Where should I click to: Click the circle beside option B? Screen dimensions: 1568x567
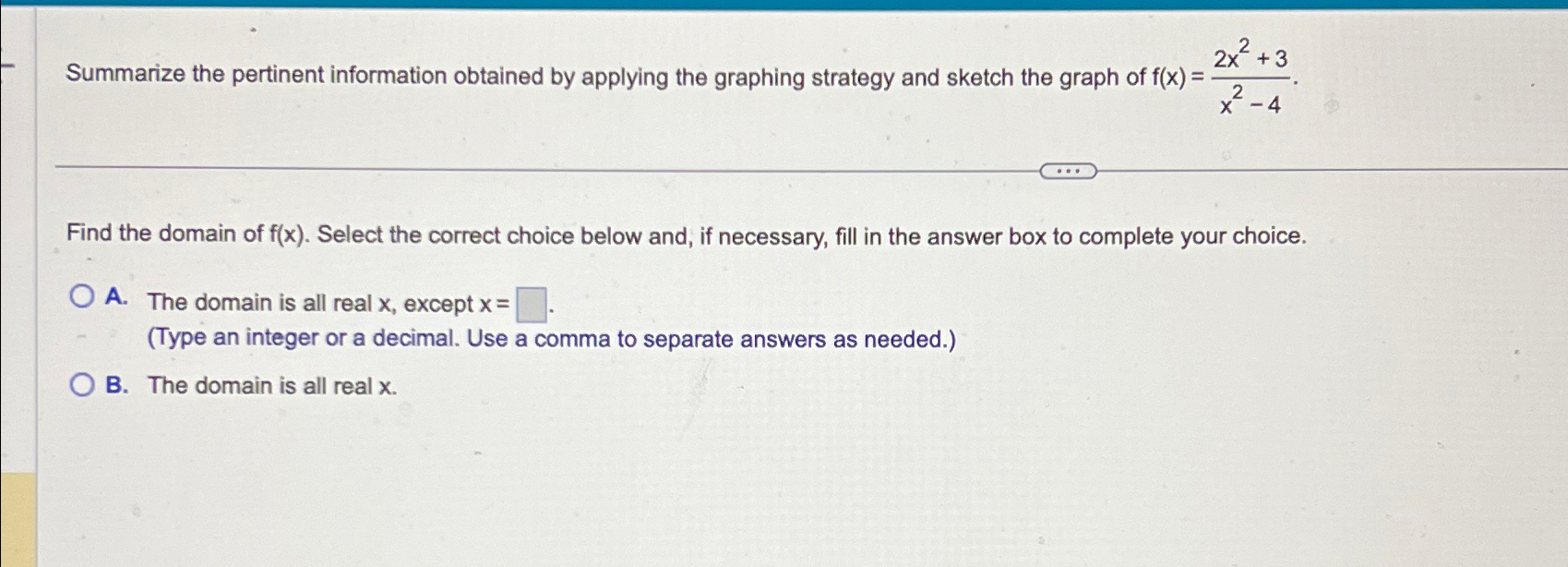click(x=82, y=382)
